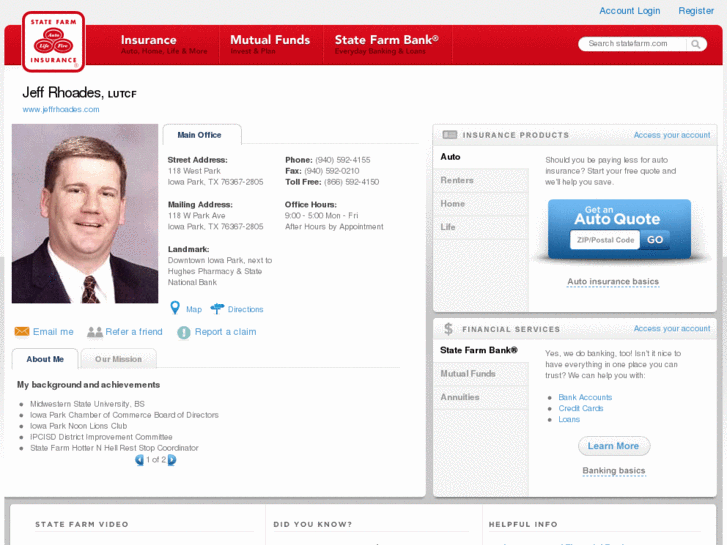This screenshot has height=545, width=727.
Task: Click Access your account in Financial Services
Action: pos(672,328)
